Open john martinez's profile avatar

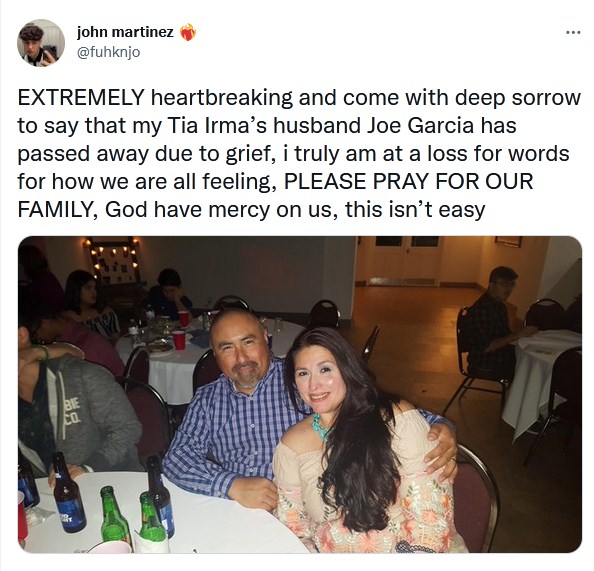tap(41, 43)
